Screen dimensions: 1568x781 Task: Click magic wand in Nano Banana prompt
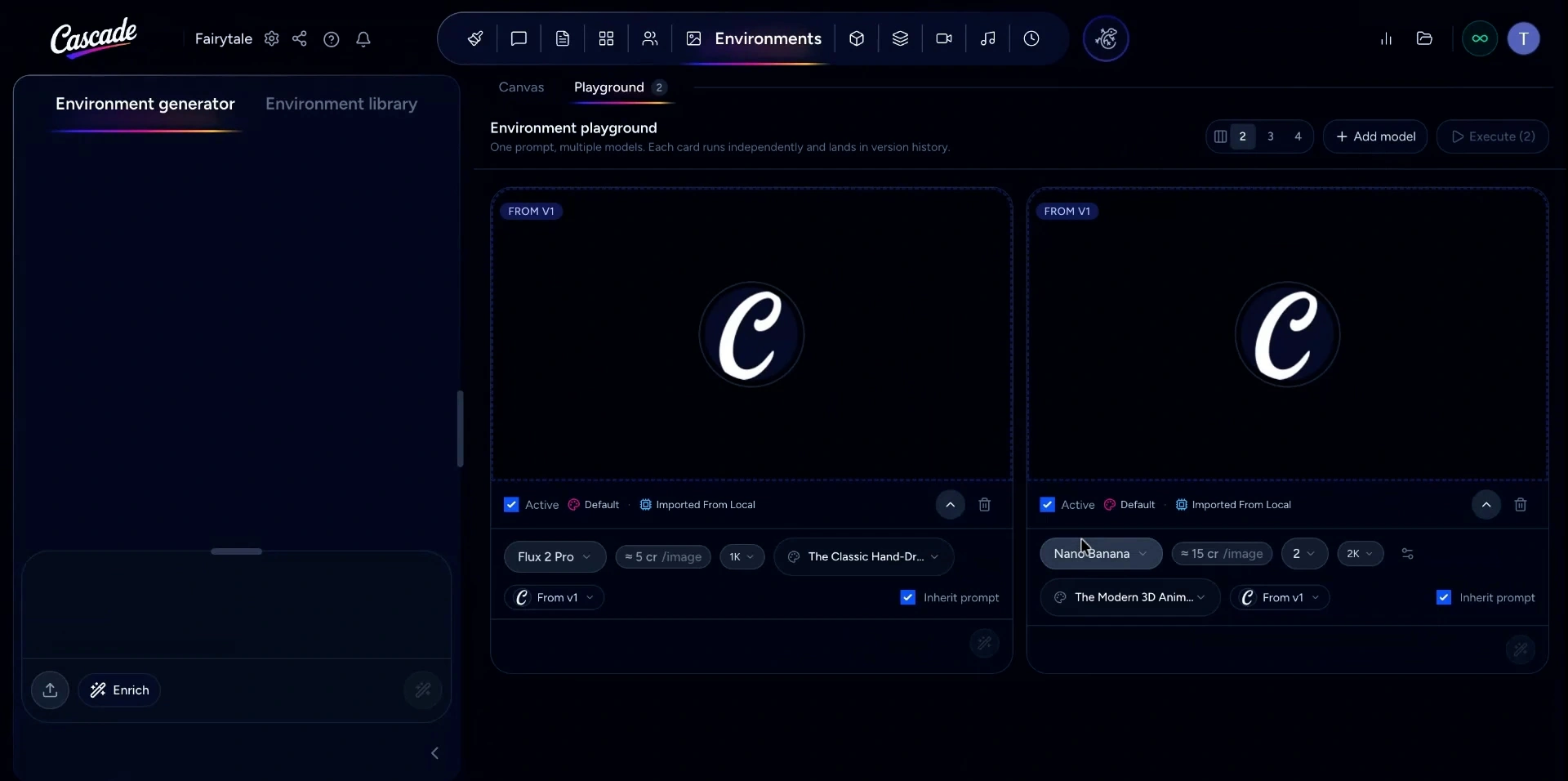click(1521, 650)
